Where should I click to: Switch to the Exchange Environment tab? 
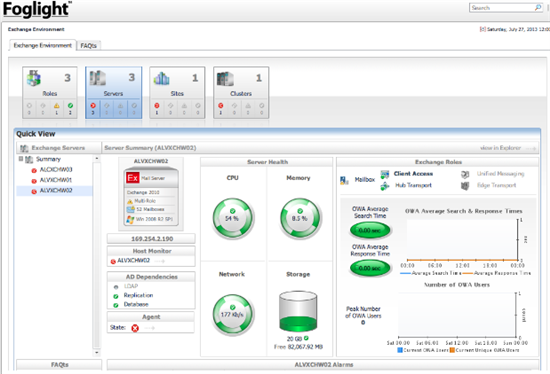click(x=42, y=45)
